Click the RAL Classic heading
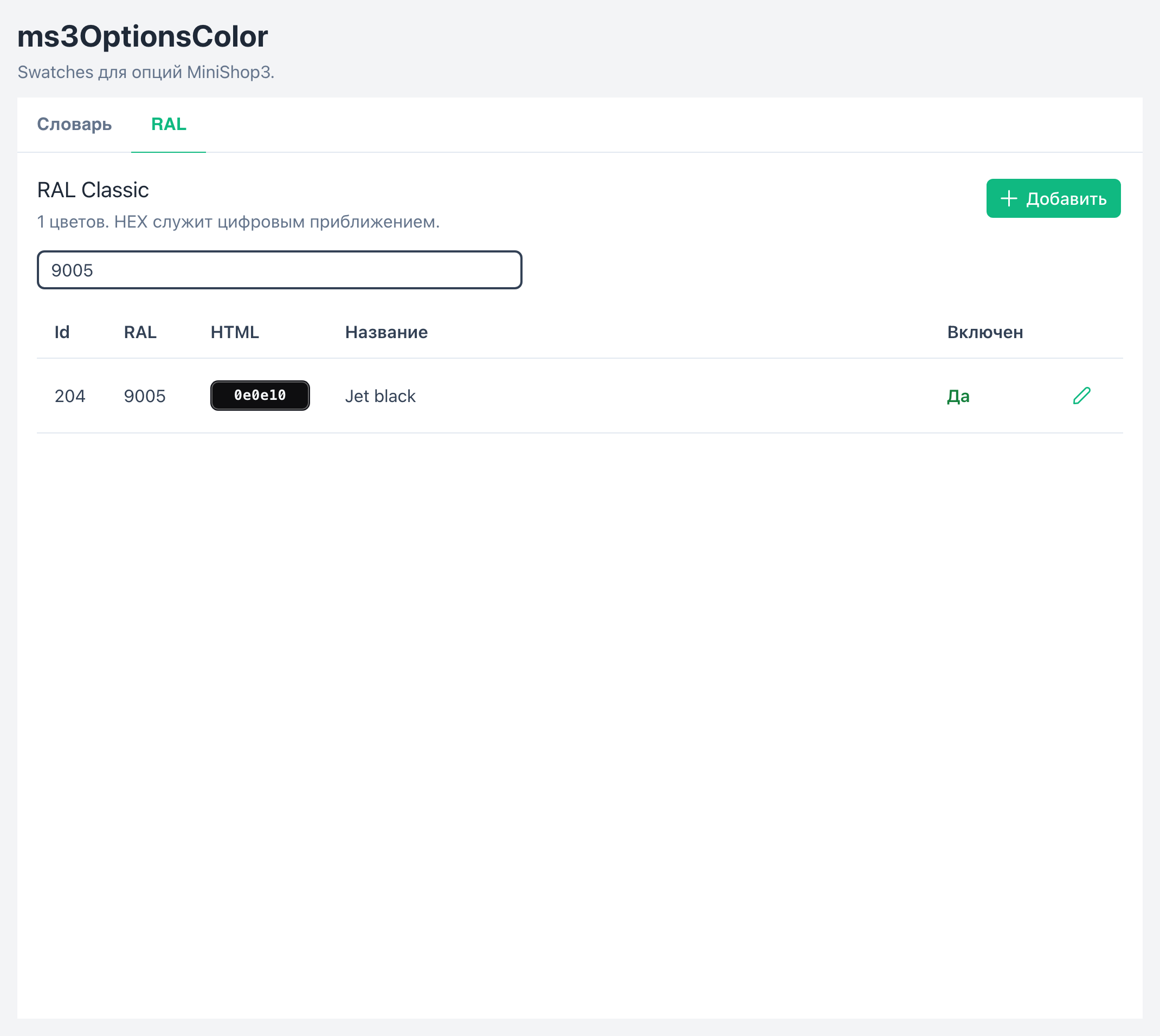Image resolution: width=1160 pixels, height=1036 pixels. [93, 190]
